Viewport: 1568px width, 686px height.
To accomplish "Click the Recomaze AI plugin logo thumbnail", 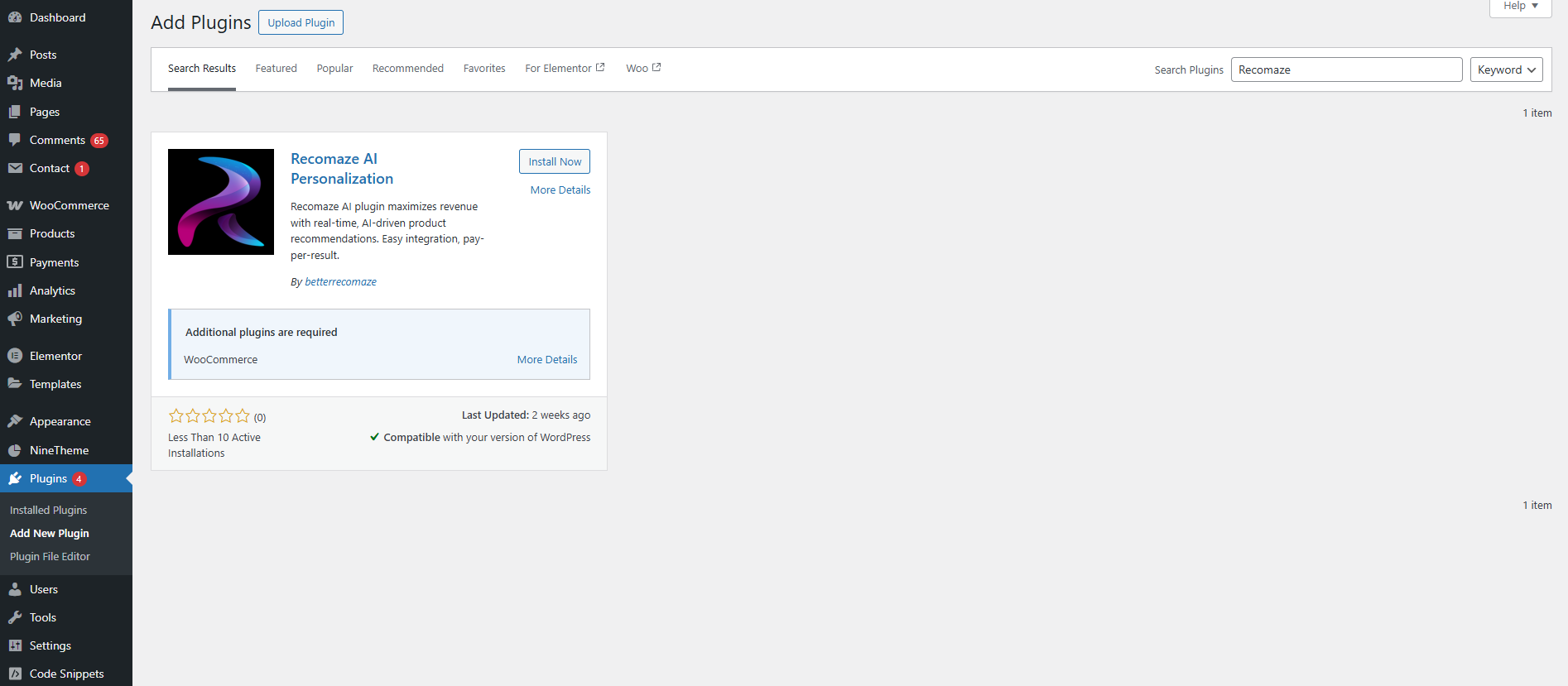I will pos(221,202).
